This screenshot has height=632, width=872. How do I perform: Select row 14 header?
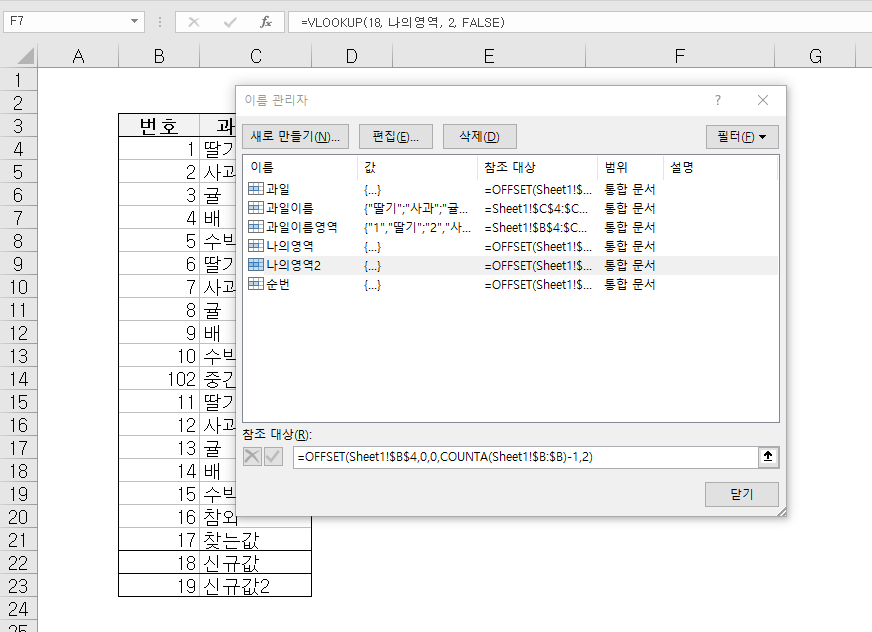click(x=18, y=379)
